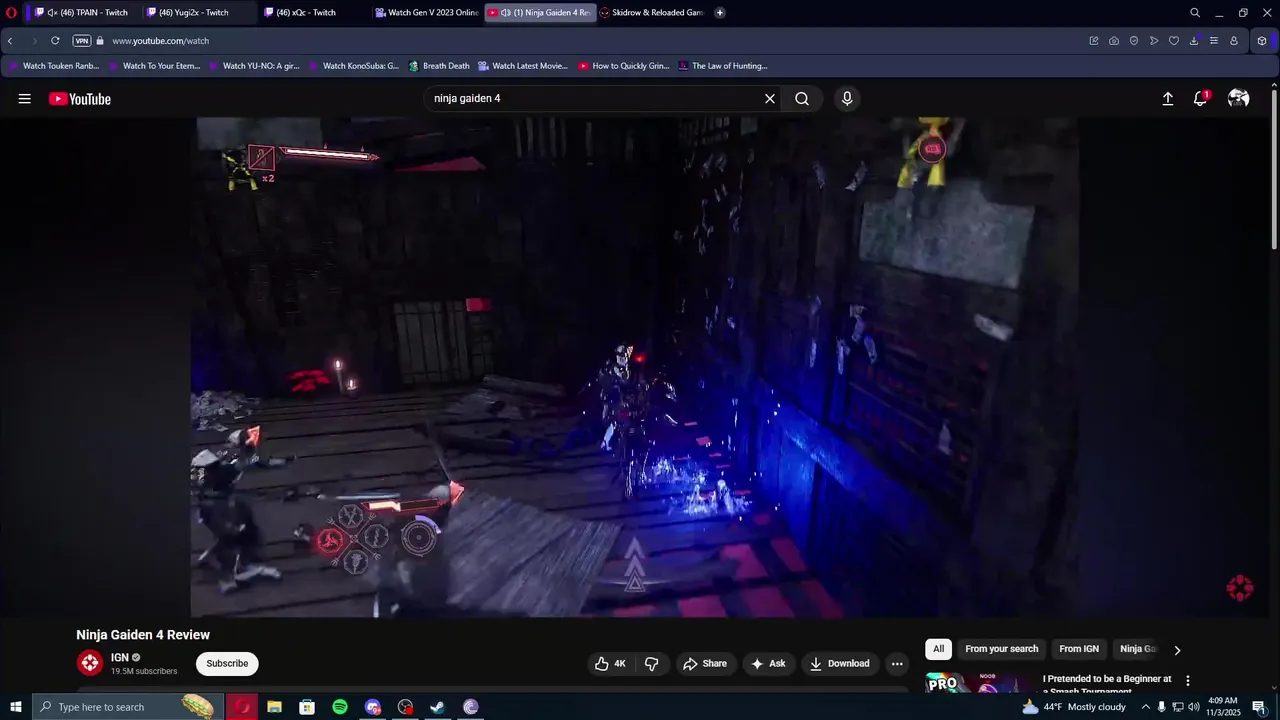Dislike the Ninja Gaiden 4 Review video
The height and width of the screenshot is (720, 1280).
(x=652, y=664)
